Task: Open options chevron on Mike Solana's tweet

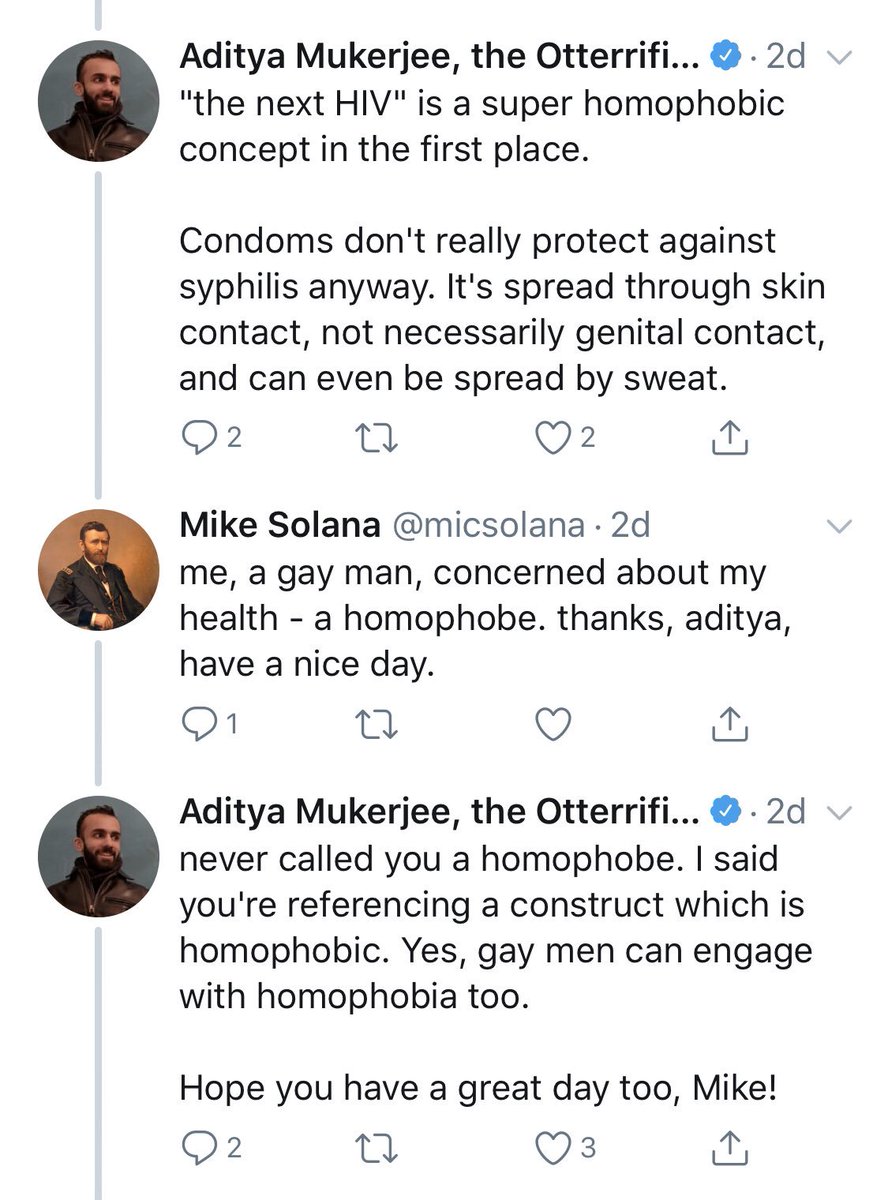Action: point(840,526)
